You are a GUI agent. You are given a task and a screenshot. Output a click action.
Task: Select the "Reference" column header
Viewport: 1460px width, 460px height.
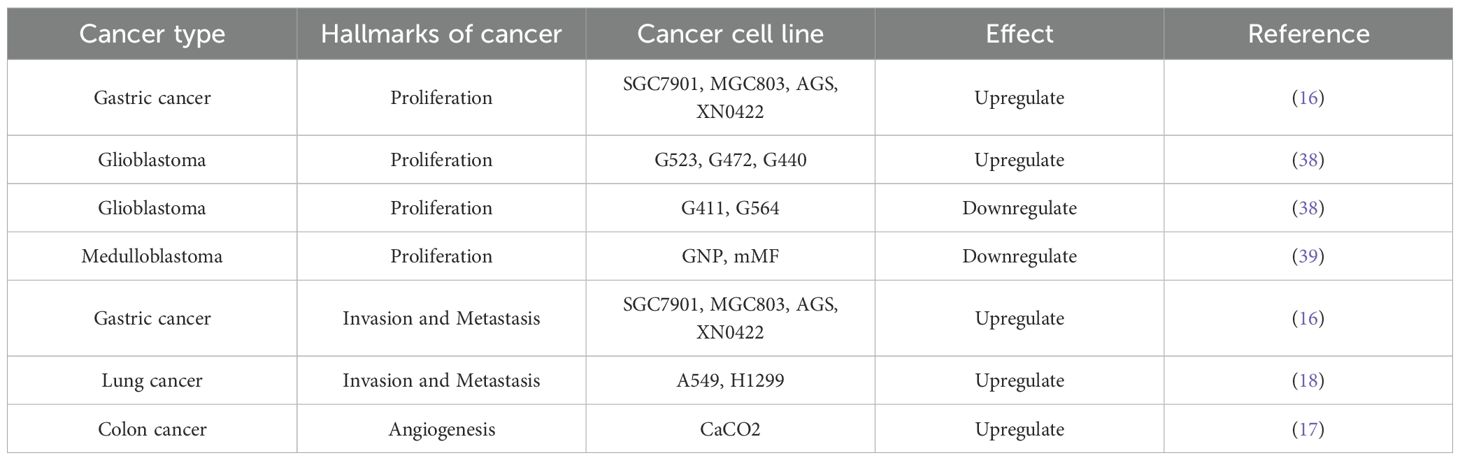point(1308,34)
